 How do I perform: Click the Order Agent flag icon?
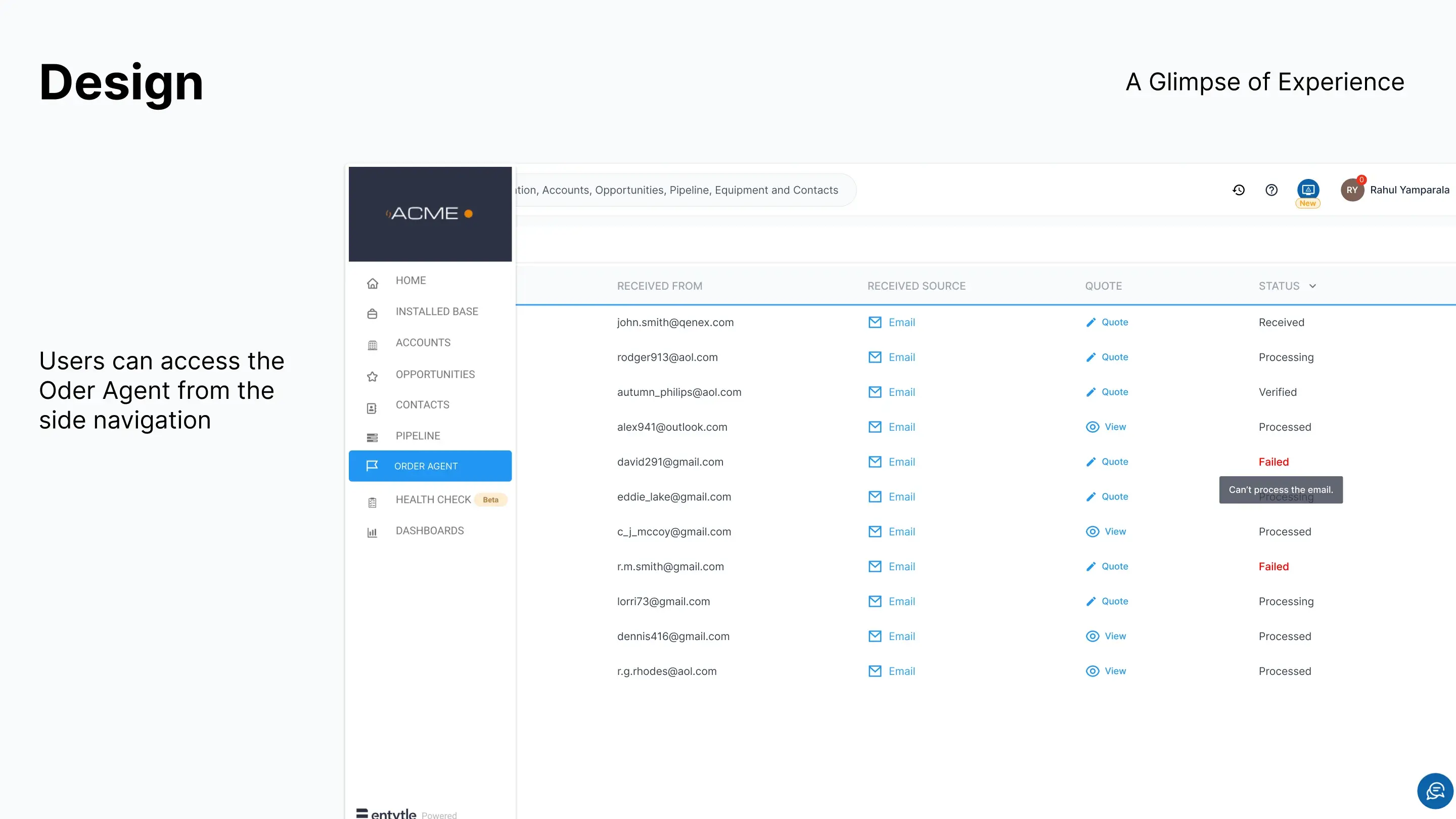point(372,466)
